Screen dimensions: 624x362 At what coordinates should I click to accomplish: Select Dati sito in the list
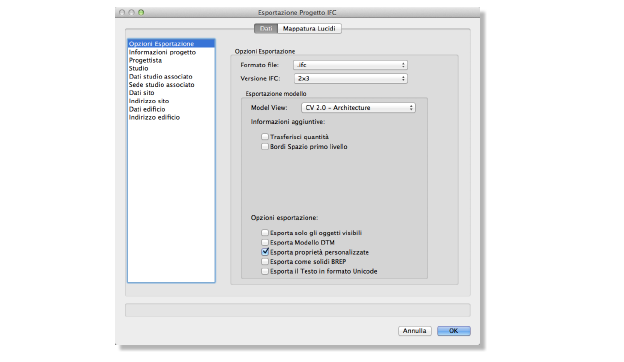click(171, 93)
